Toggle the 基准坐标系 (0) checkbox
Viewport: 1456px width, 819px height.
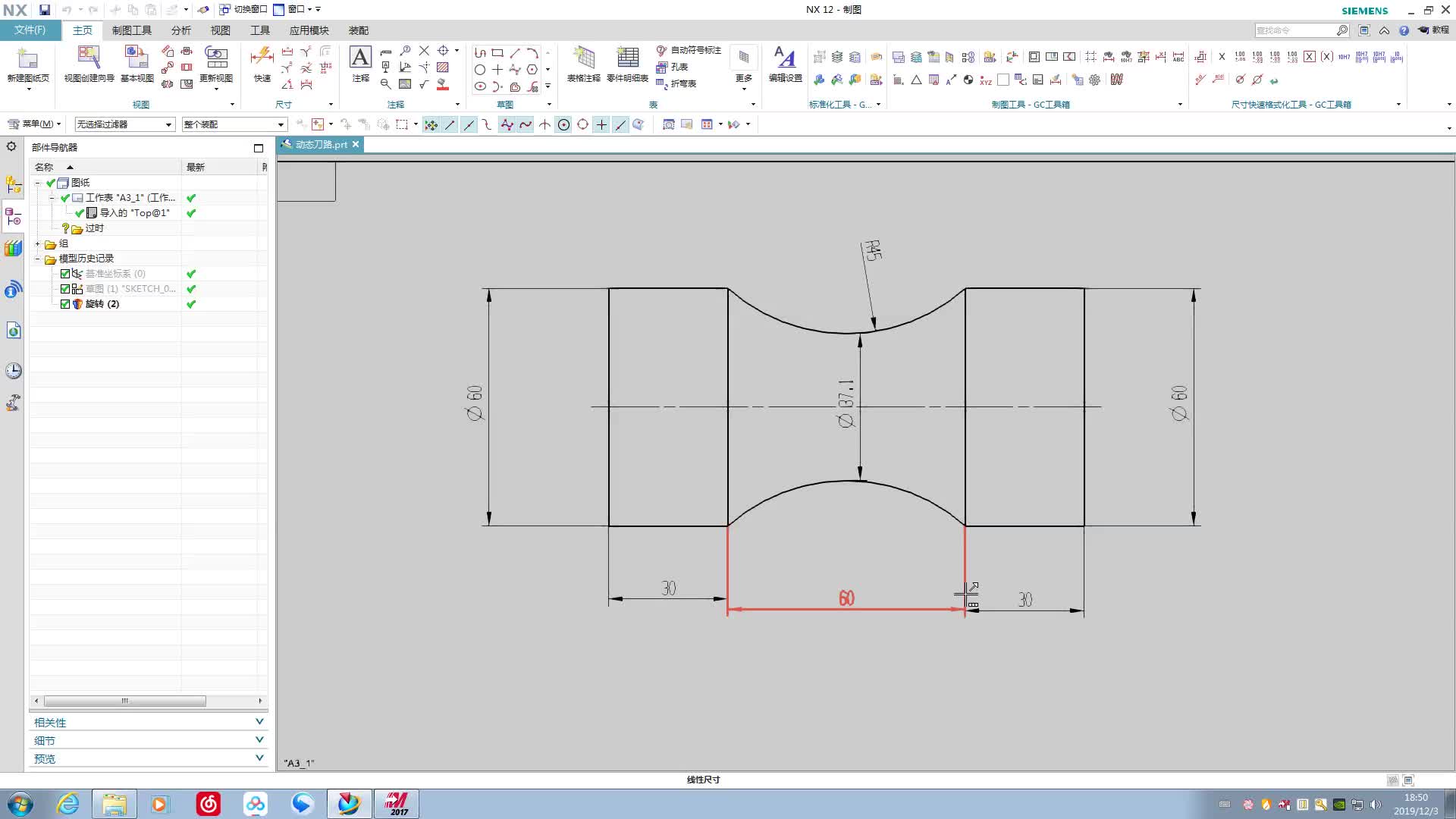click(x=65, y=274)
